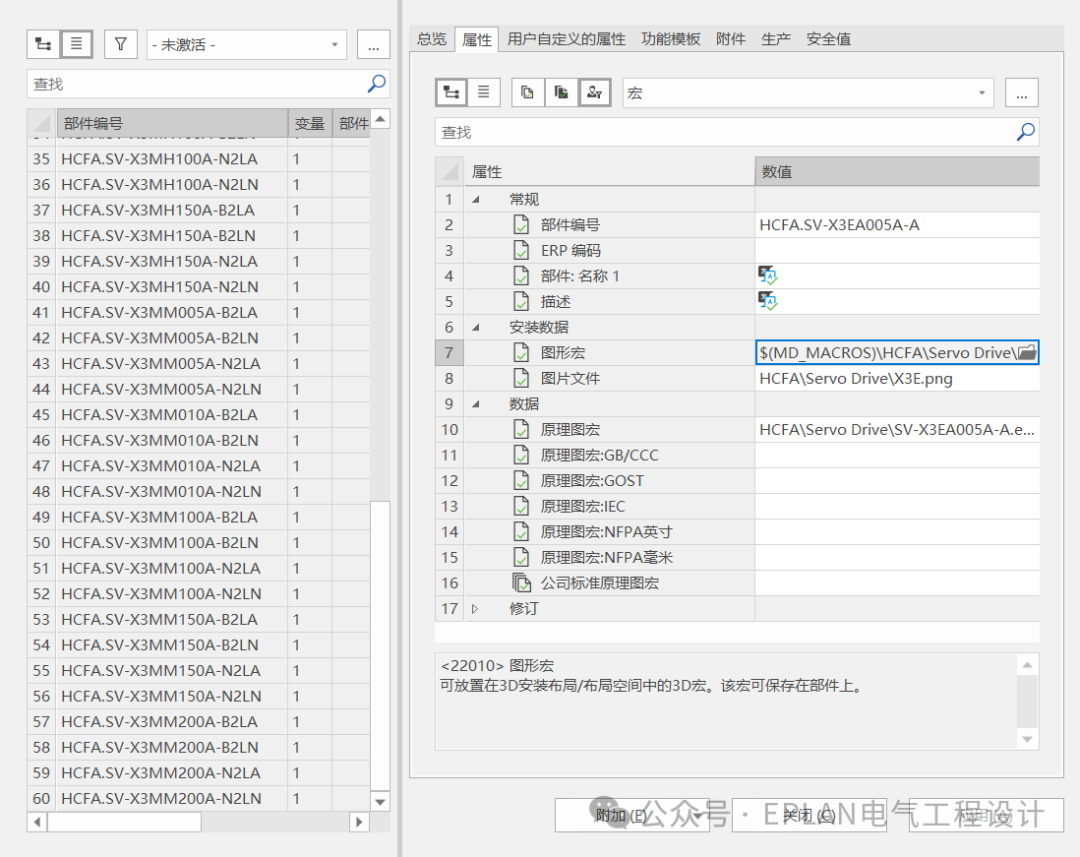The width and height of the screenshot is (1080, 857).
Task: Click search magnifier in parts list
Action: point(377,84)
